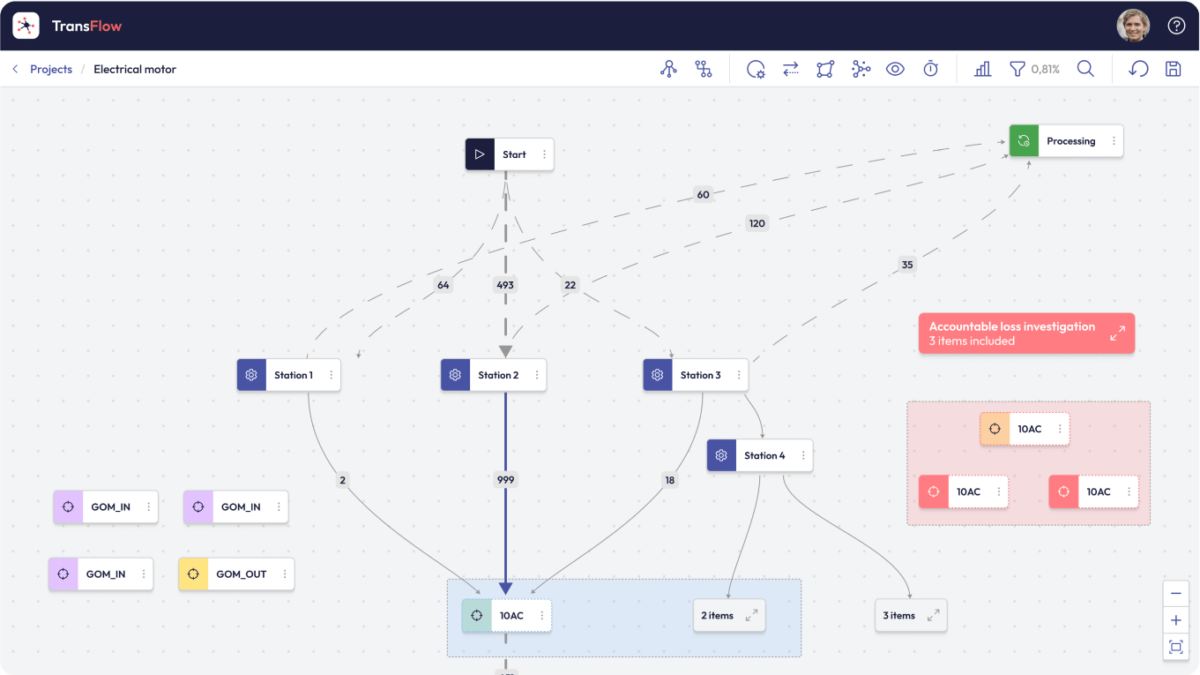Expand the Accountable loss investigation card
The image size is (1200, 675).
[1117, 334]
